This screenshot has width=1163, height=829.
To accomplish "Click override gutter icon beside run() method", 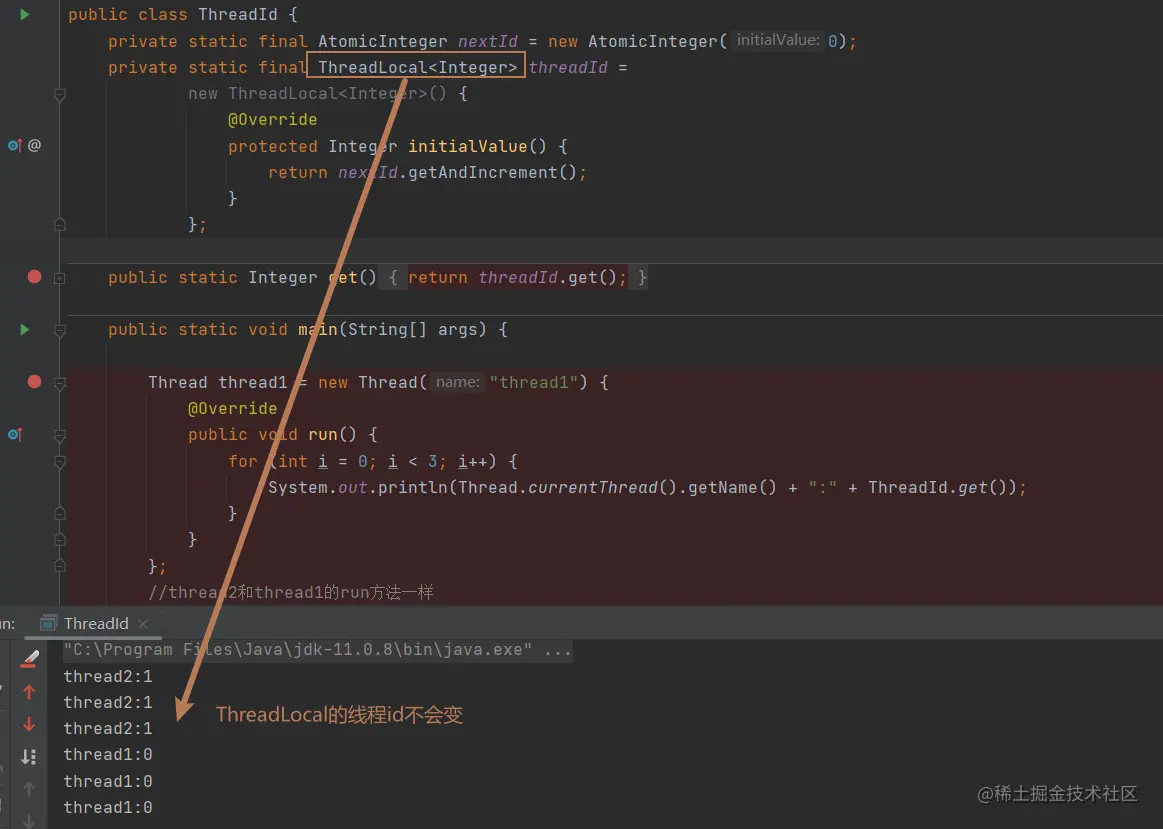I will [15, 435].
